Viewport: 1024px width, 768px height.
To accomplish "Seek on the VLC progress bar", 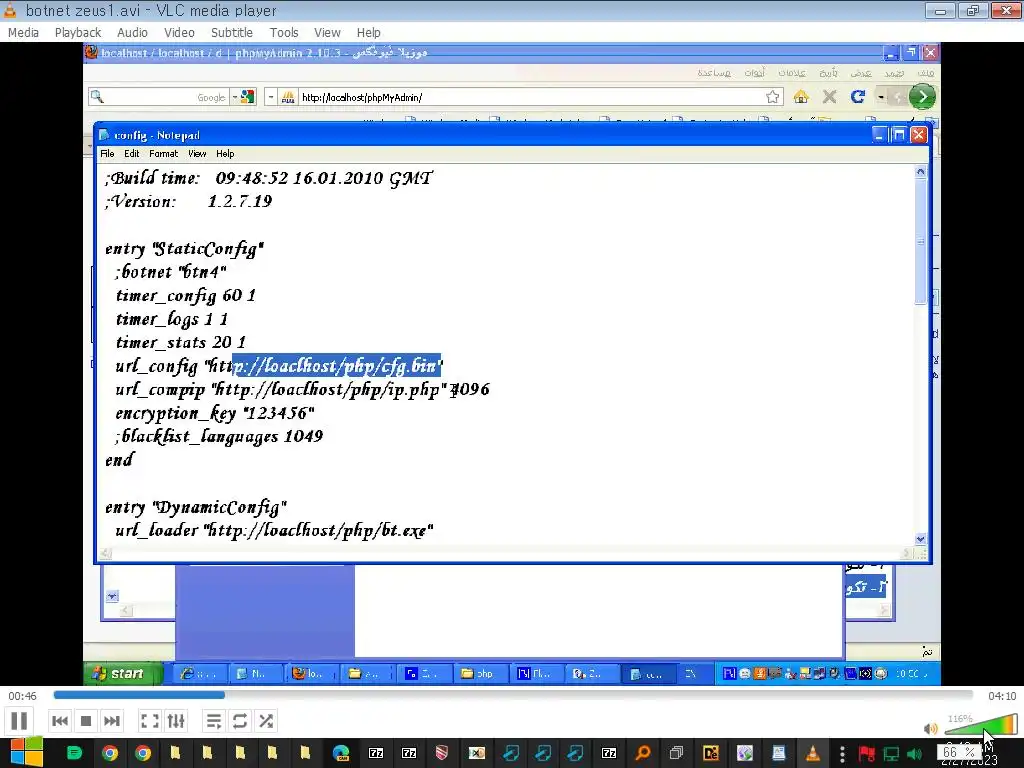I will pos(513,696).
